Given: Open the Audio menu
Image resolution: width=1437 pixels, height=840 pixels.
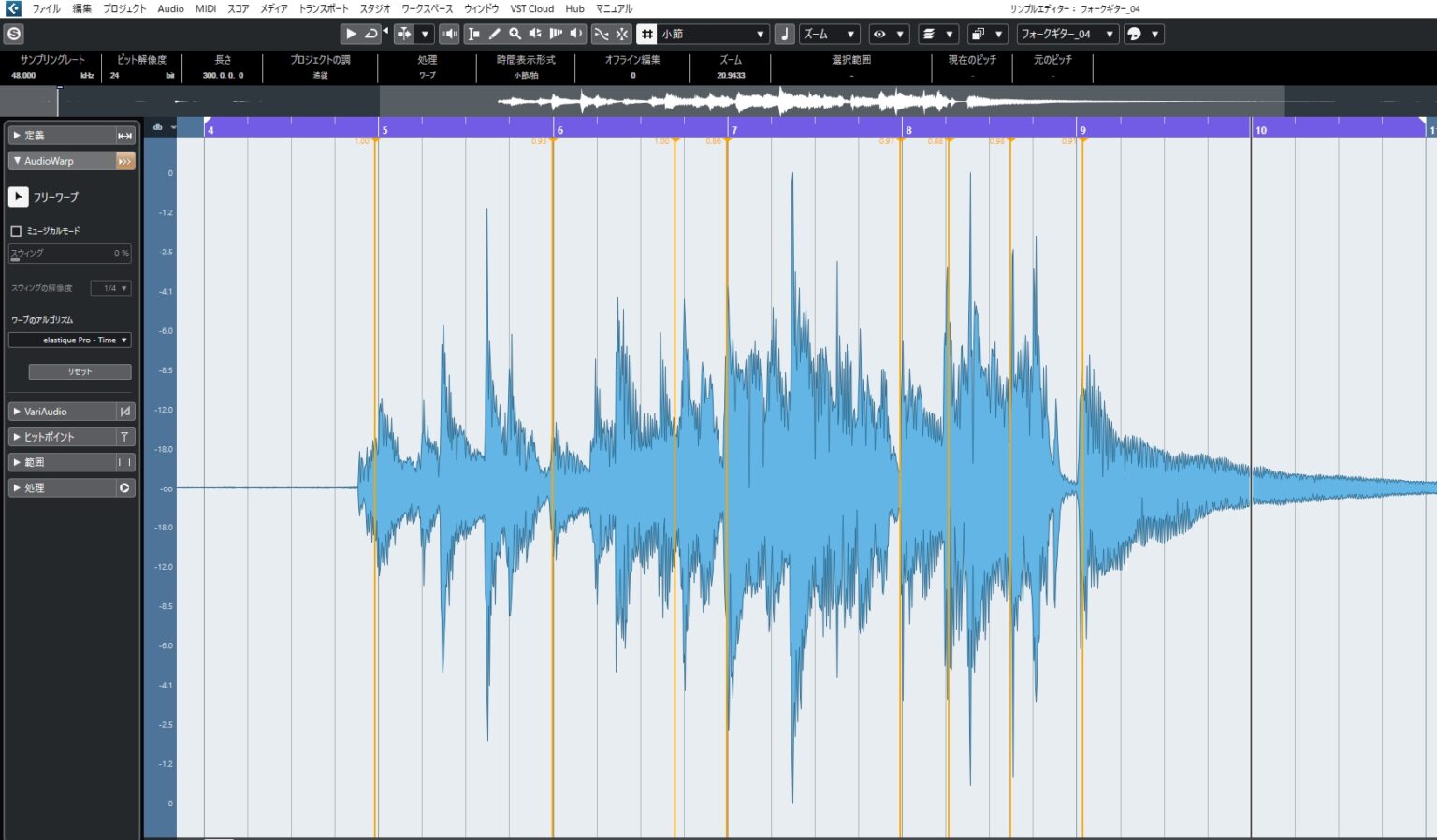Looking at the screenshot, I should tap(169, 8).
